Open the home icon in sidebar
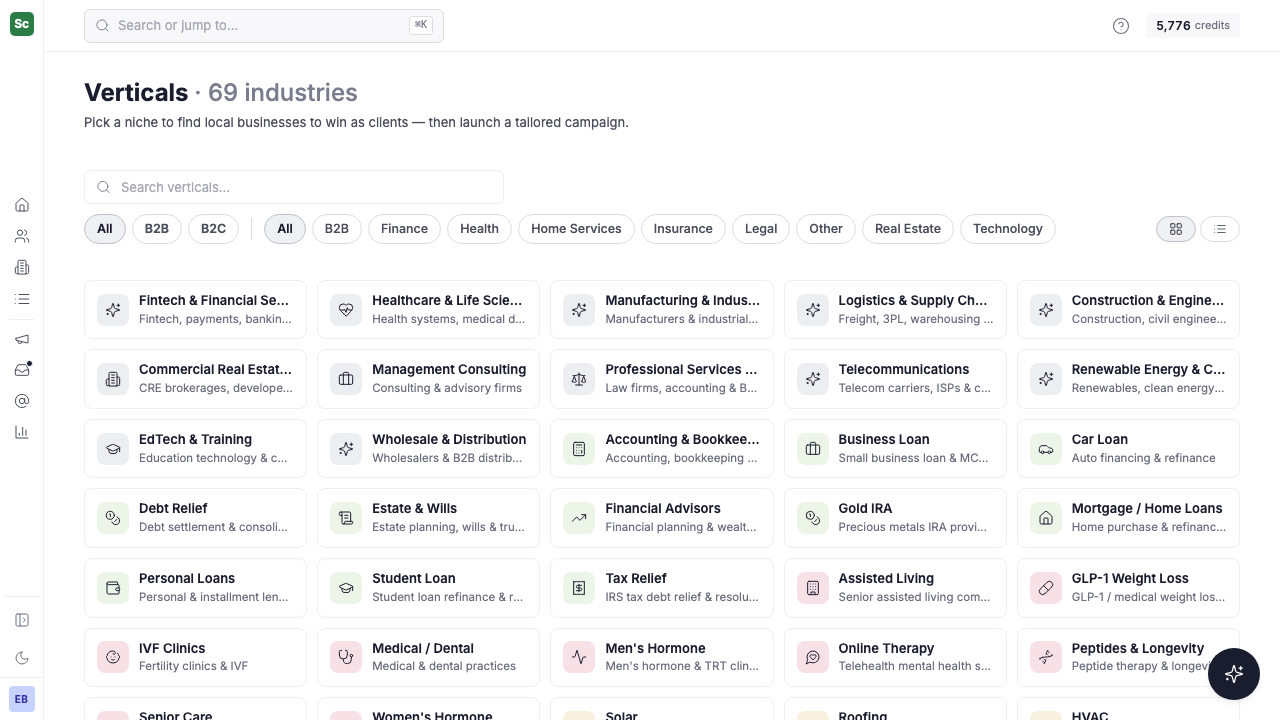The width and height of the screenshot is (1280, 720). pos(22,205)
